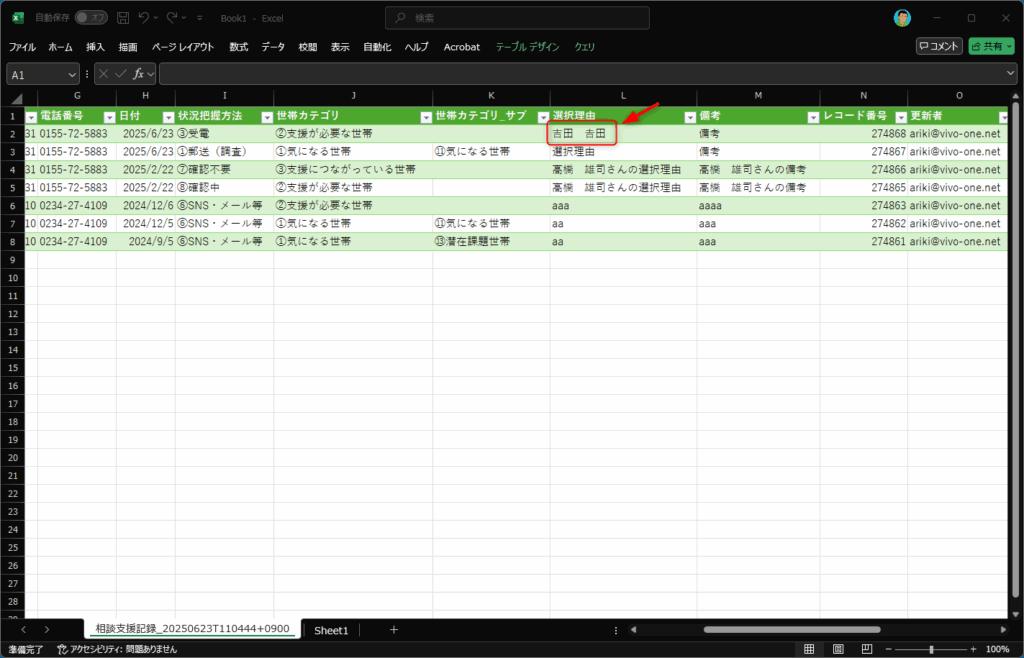Open the データ ribbon tab
Screen dimensions: 1024x658
coord(273,47)
